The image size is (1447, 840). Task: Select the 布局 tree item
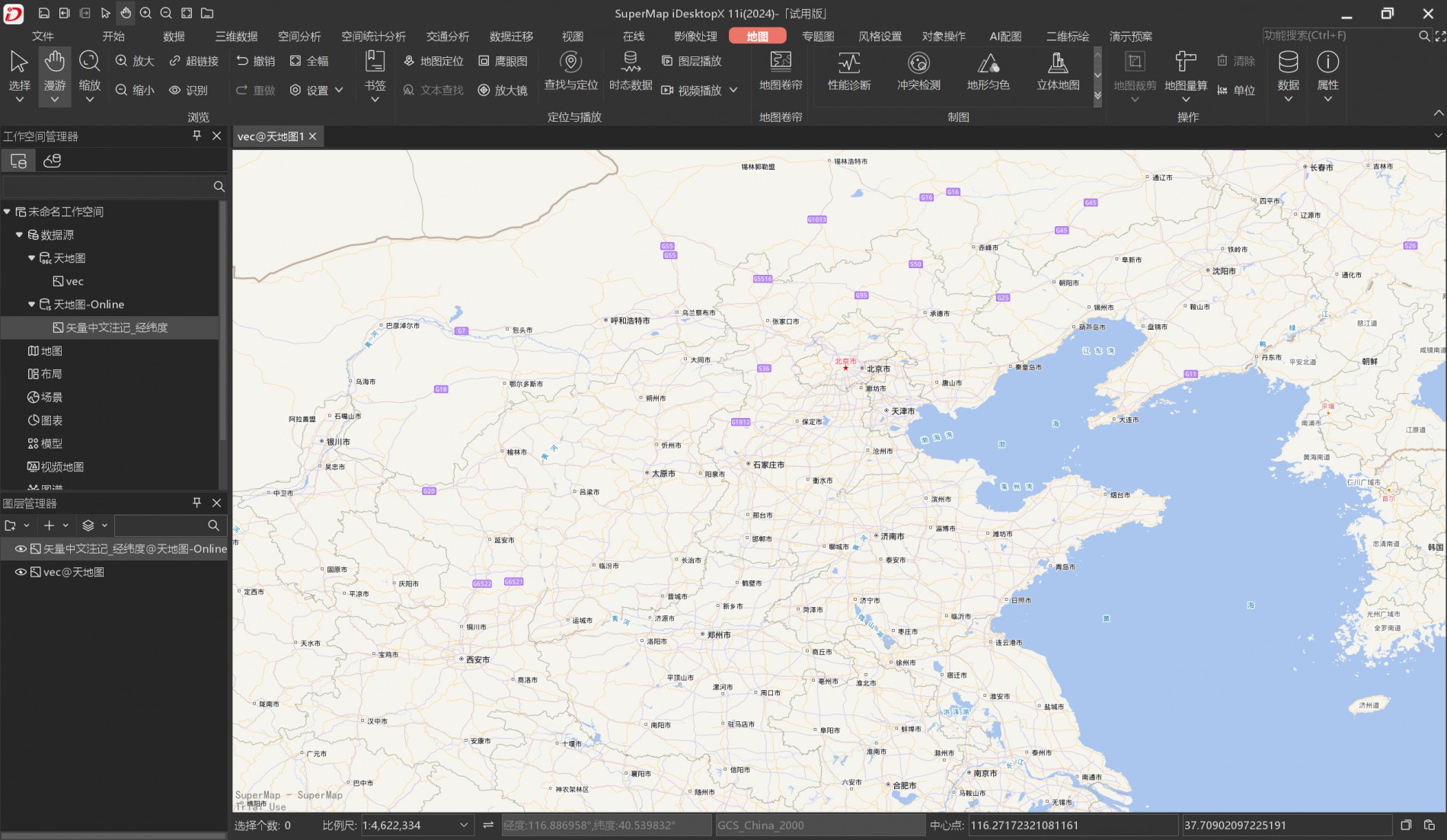tap(45, 374)
